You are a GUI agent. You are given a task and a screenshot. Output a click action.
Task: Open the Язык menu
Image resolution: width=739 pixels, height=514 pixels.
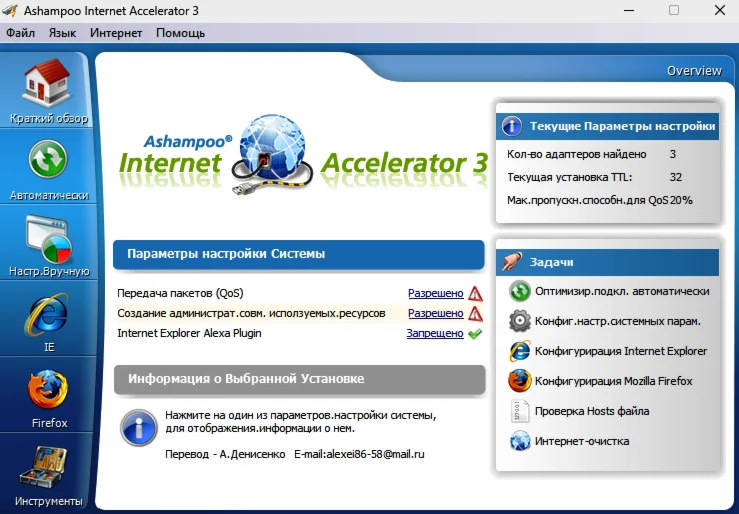[x=62, y=33]
